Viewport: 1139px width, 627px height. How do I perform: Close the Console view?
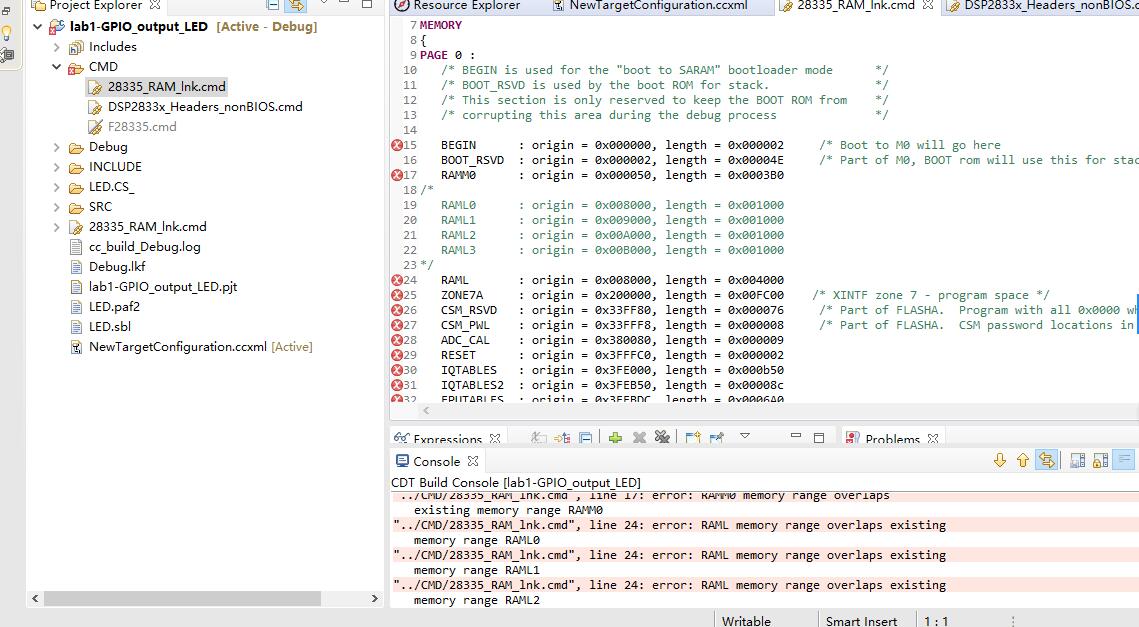[473, 461]
